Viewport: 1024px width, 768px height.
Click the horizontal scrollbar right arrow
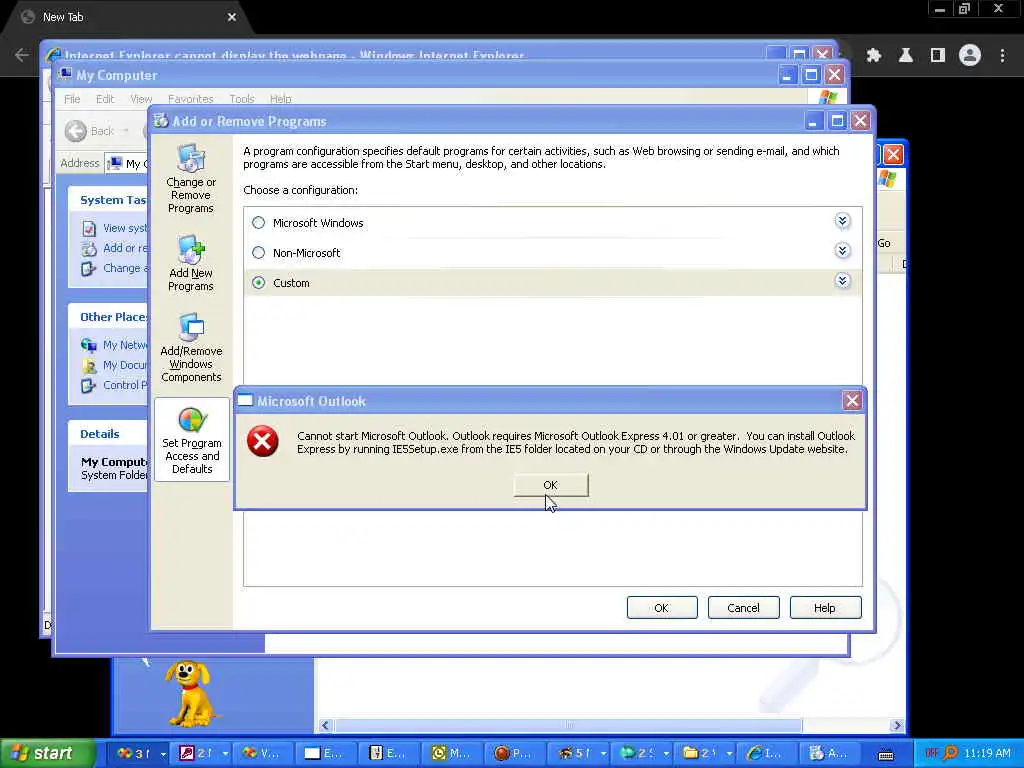(897, 725)
